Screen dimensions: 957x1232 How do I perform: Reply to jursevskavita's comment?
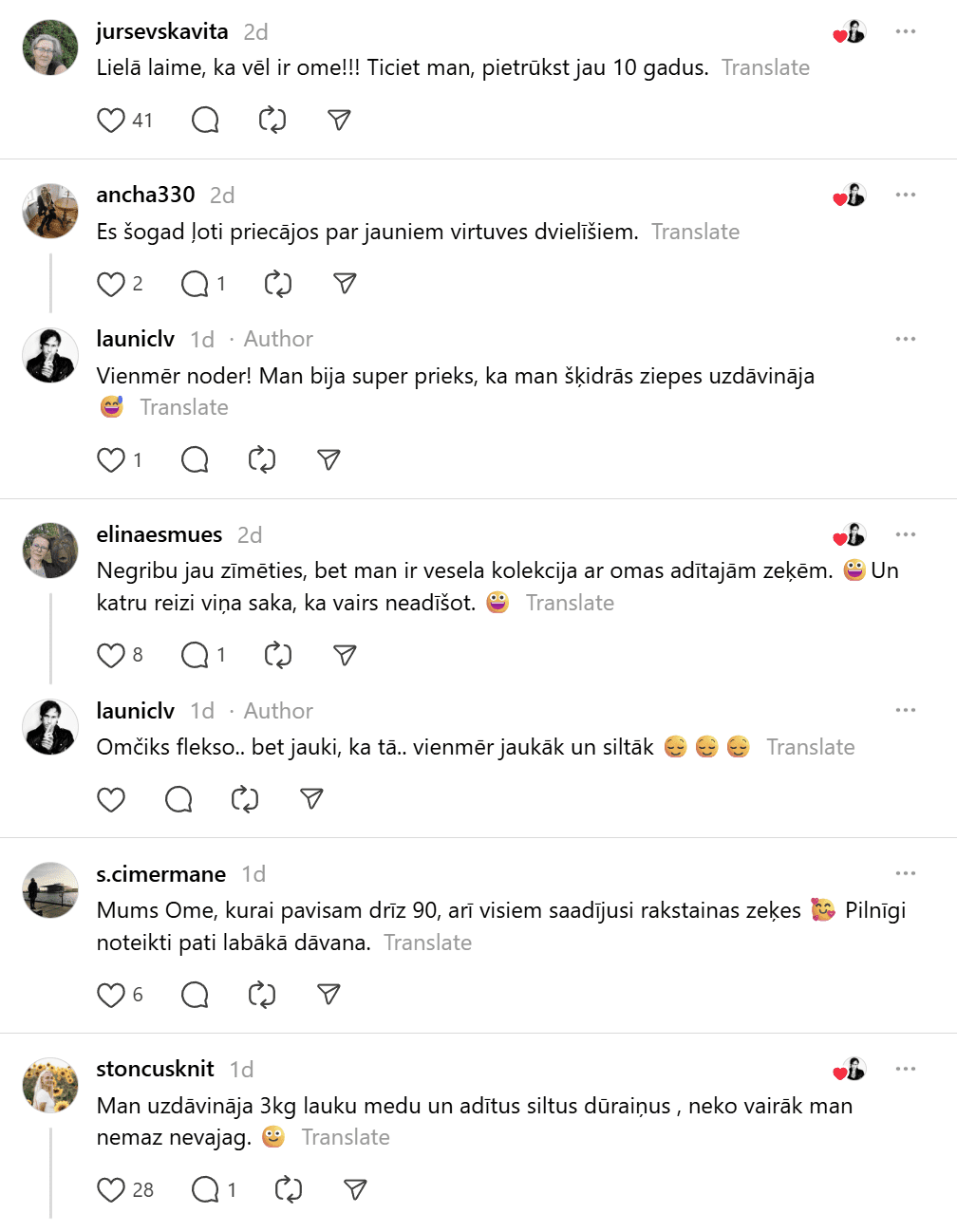pos(205,121)
